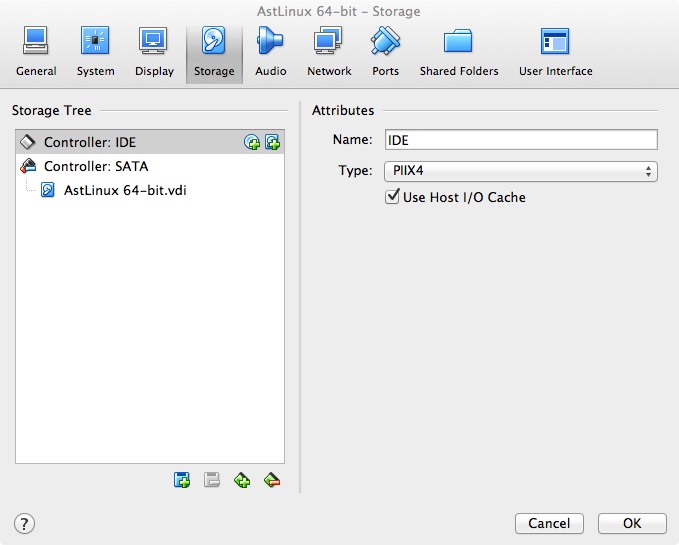Switch to the Display settings tab
679x545 pixels.
pos(154,52)
